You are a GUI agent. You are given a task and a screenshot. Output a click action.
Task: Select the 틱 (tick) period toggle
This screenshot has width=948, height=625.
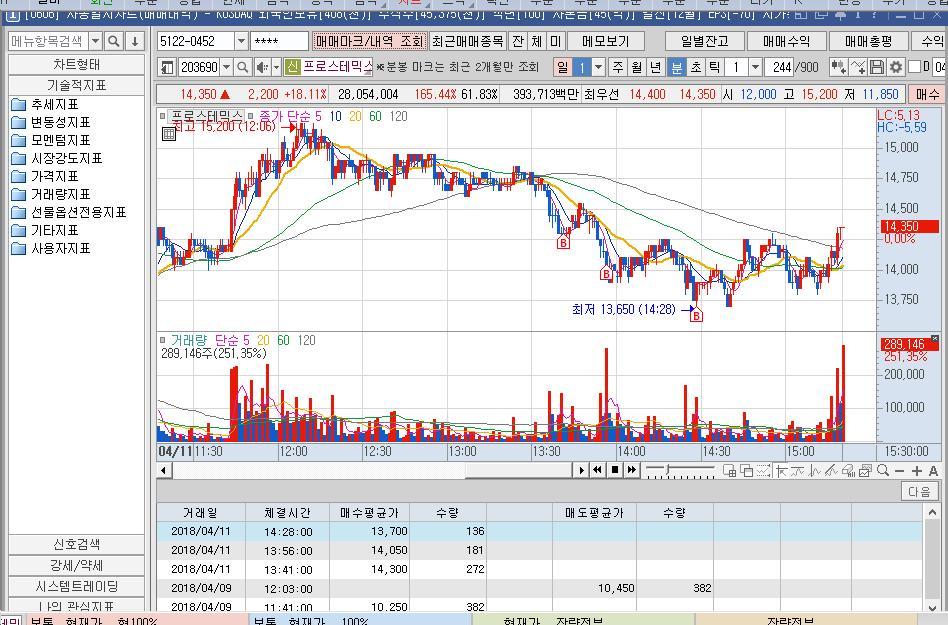pyautogui.click(x=715, y=66)
